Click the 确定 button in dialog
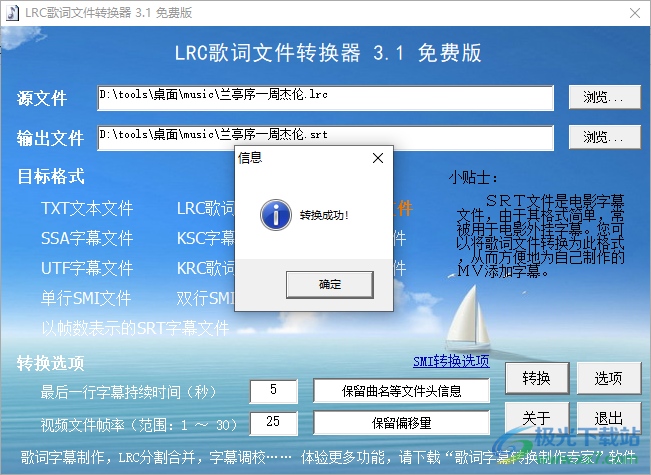This screenshot has width=651, height=475. pos(330,284)
